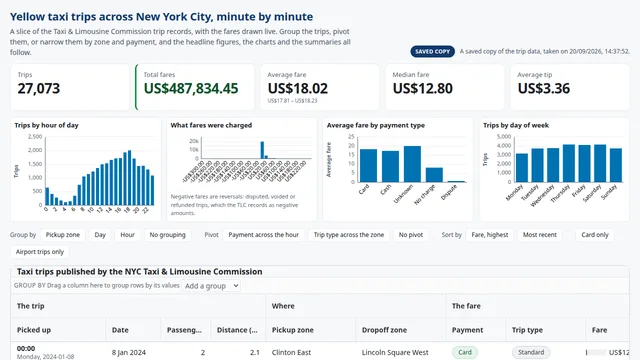The image size is (640, 360).
Task: Toggle Airport trips only filter
Action: [x=40, y=252]
